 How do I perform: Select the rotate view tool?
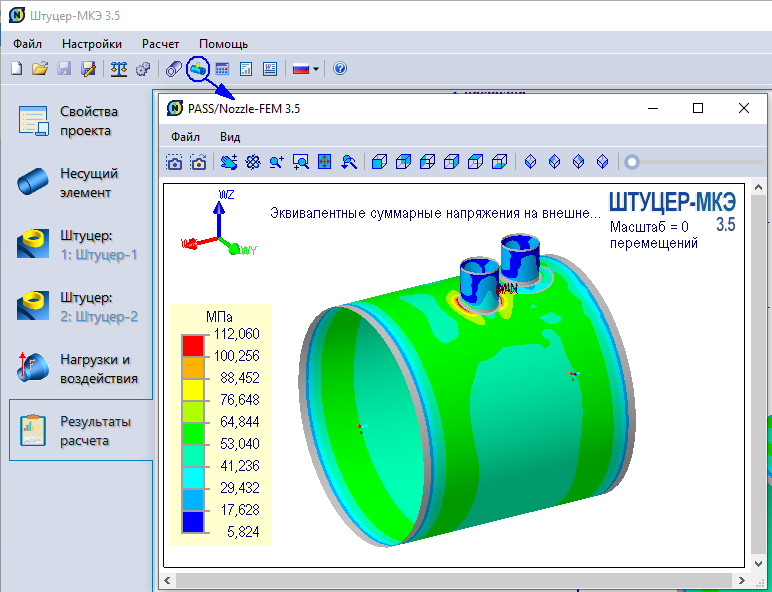(x=253, y=162)
